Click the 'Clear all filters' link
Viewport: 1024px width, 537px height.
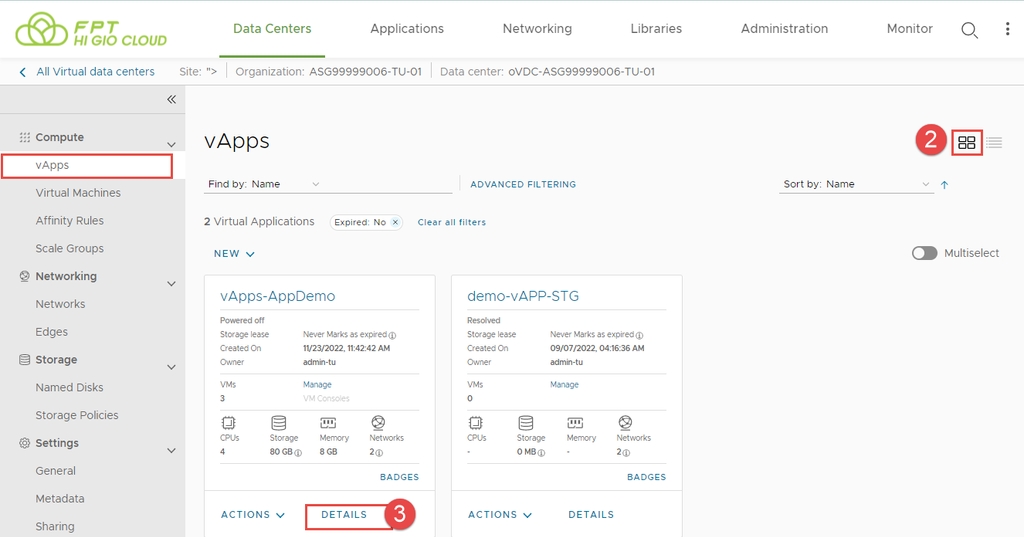pos(451,222)
